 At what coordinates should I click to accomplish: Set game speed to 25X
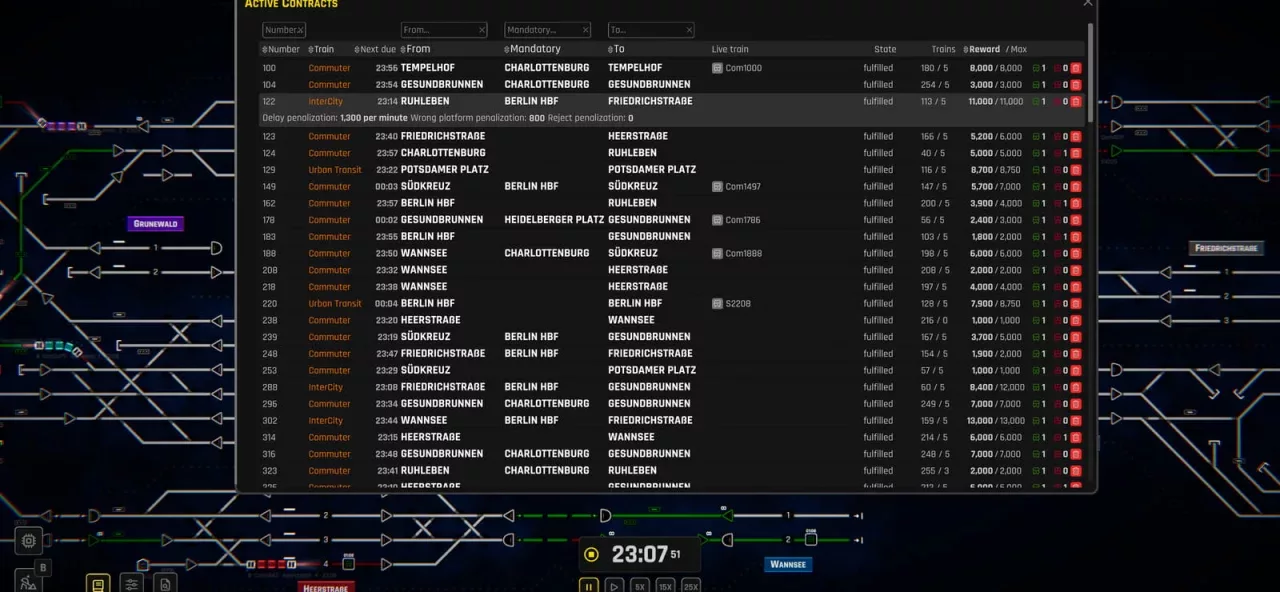tap(691, 586)
